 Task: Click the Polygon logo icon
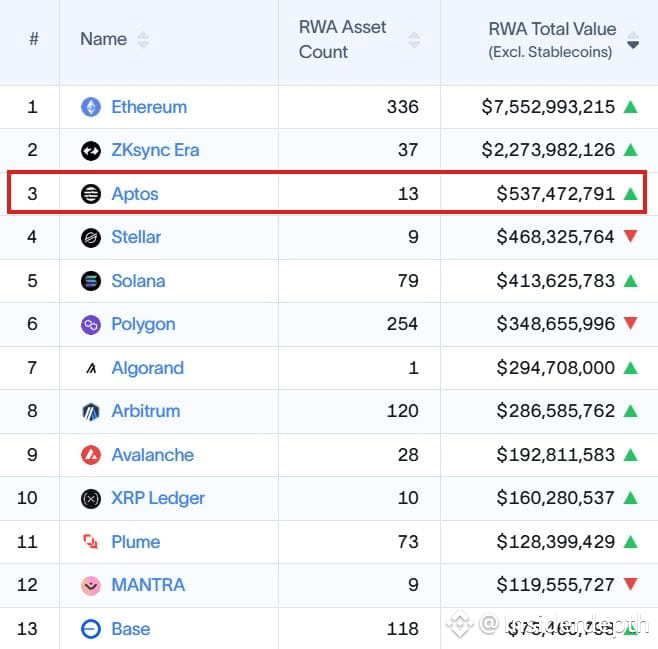(x=91, y=325)
